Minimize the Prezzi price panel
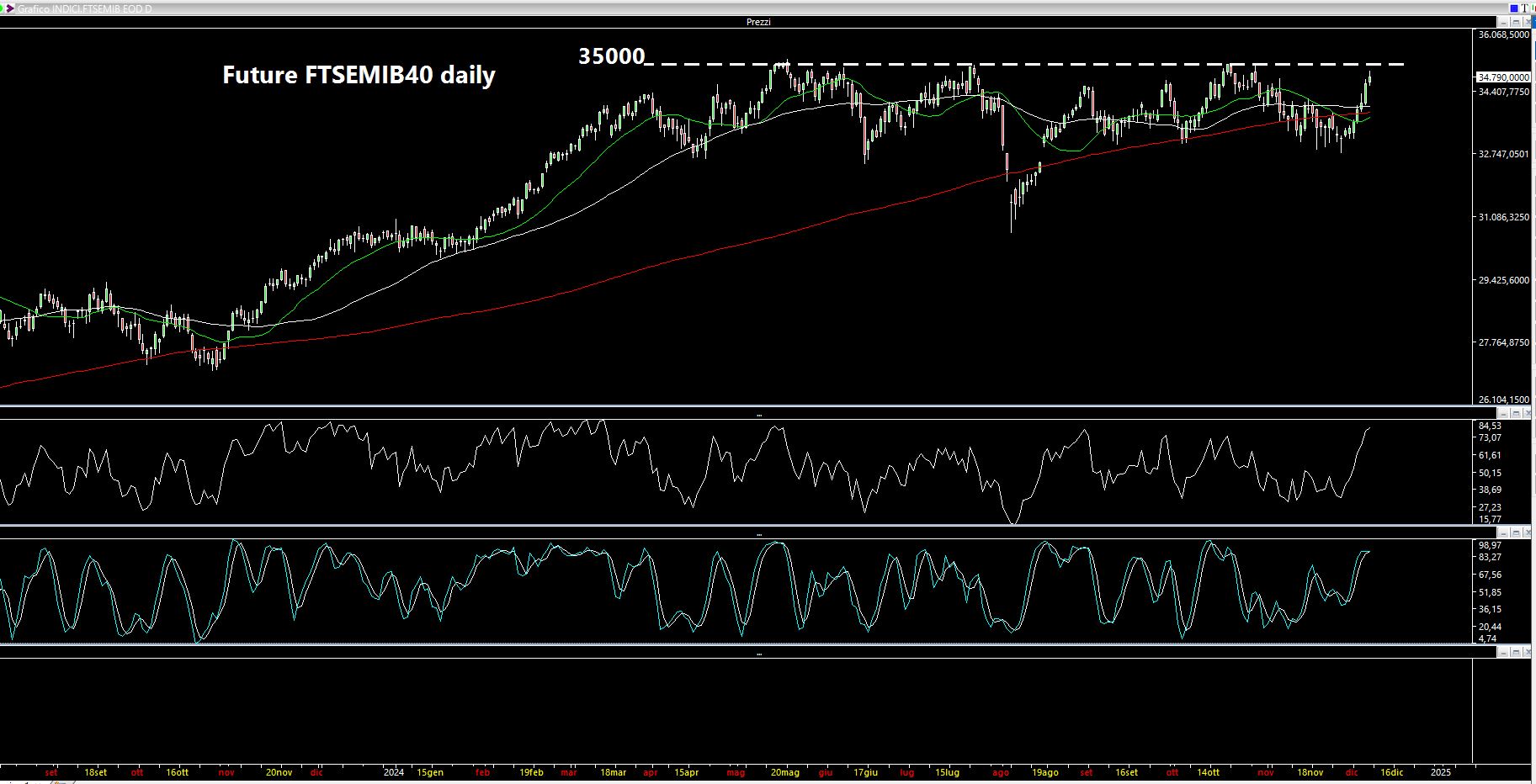This screenshot has width=1536, height=784. click(1503, 22)
